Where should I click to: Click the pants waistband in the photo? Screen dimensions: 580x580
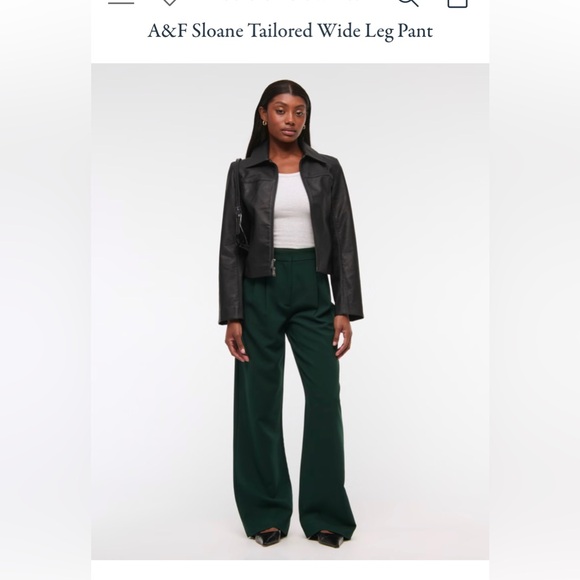click(x=295, y=253)
